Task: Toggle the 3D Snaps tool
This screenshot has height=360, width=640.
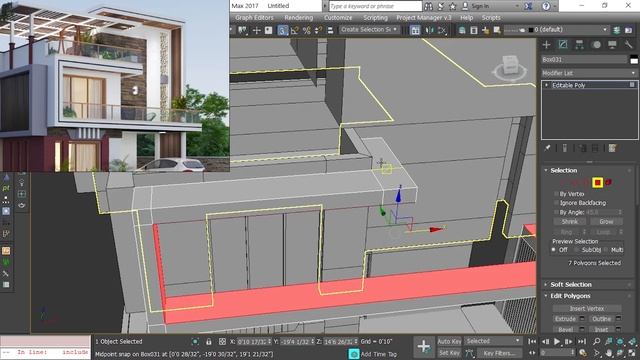Action: 282,30
